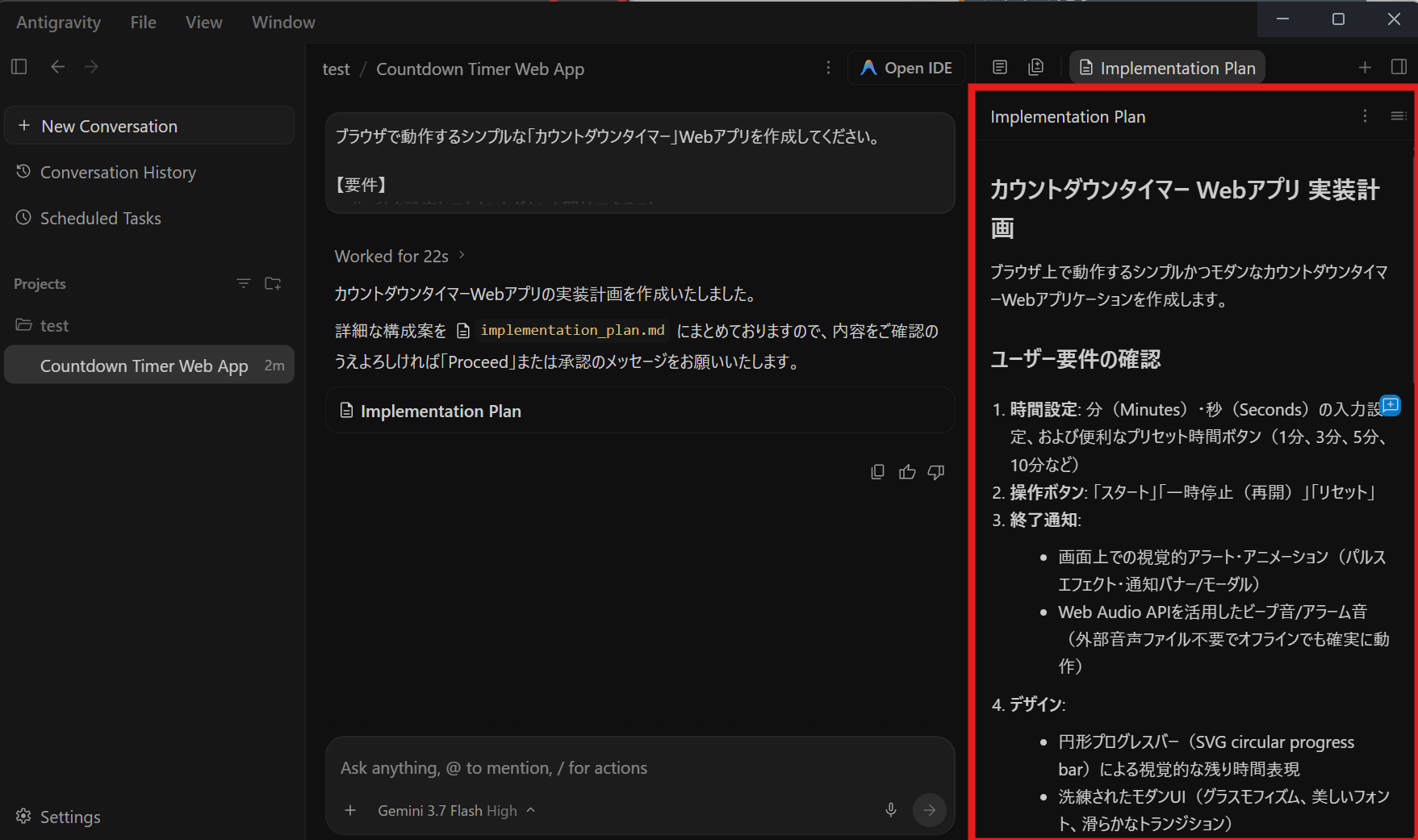The width and height of the screenshot is (1418, 840).
Task: Click the stacked-pages changes icon beside Implementation Plan tab
Action: [x=1036, y=67]
